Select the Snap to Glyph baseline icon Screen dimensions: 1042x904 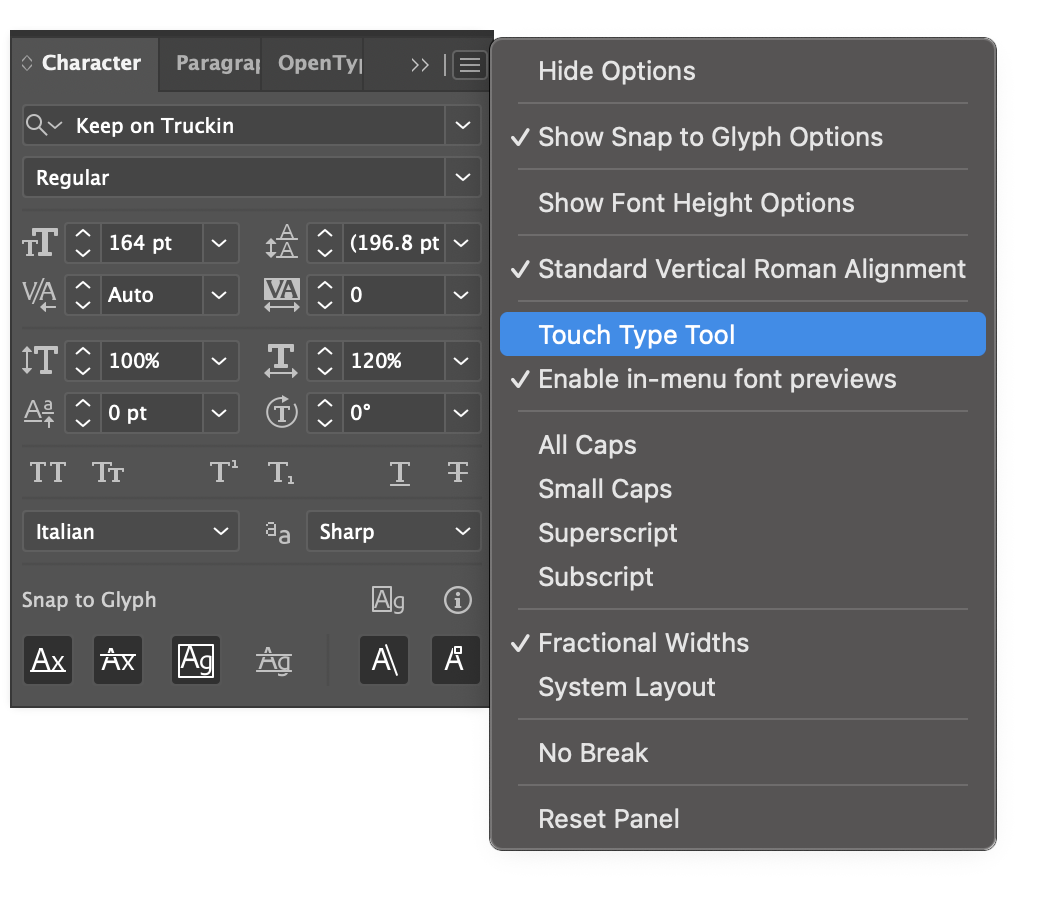point(47,660)
